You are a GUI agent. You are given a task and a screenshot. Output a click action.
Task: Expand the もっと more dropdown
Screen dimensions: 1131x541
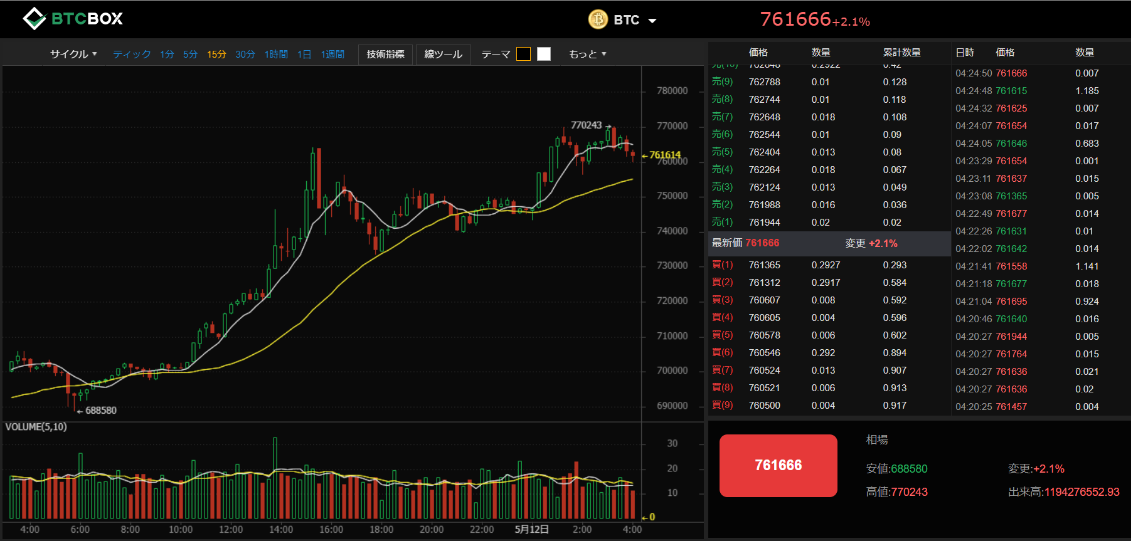[587, 54]
